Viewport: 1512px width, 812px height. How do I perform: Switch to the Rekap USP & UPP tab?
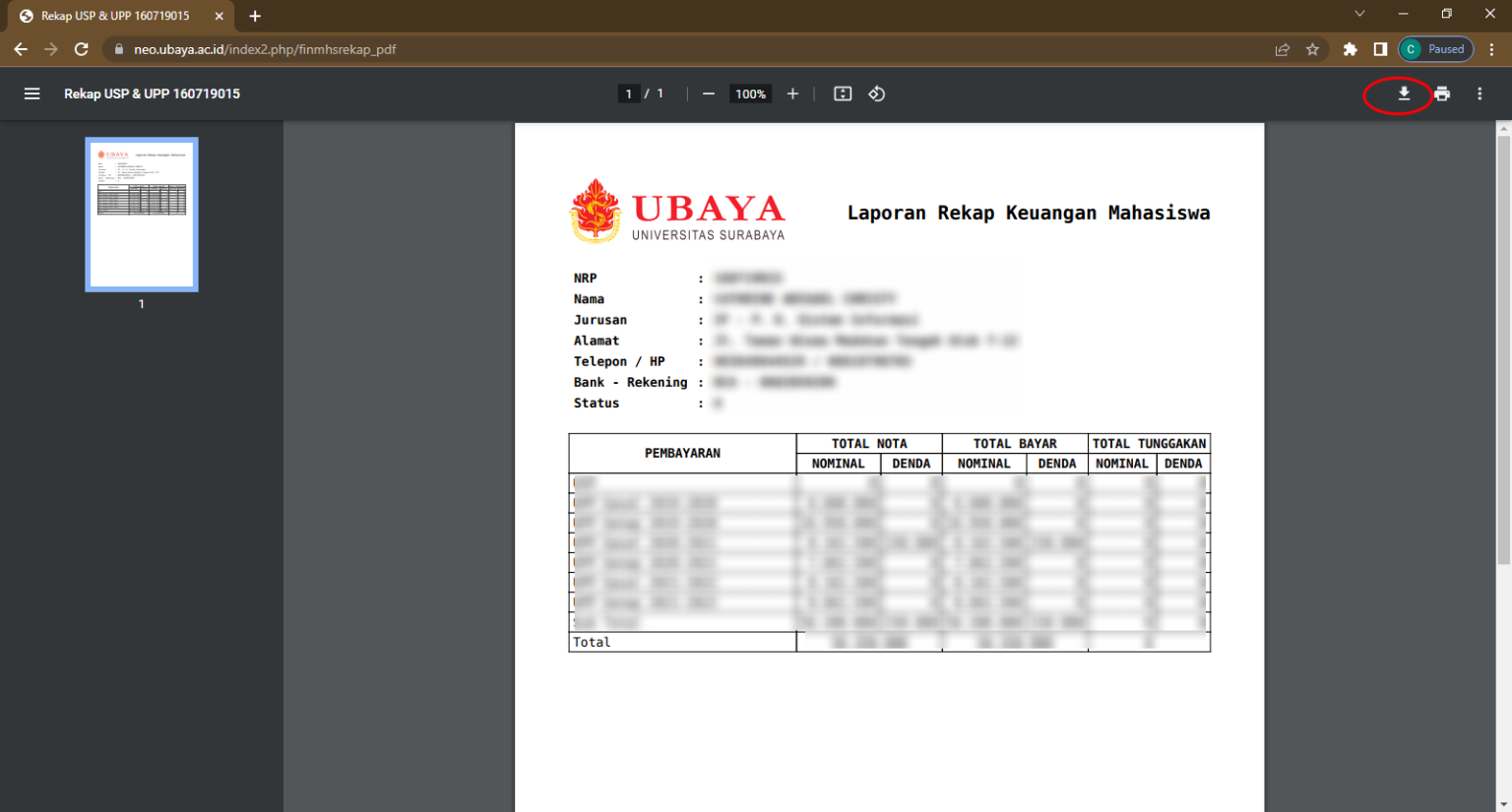coord(118,15)
